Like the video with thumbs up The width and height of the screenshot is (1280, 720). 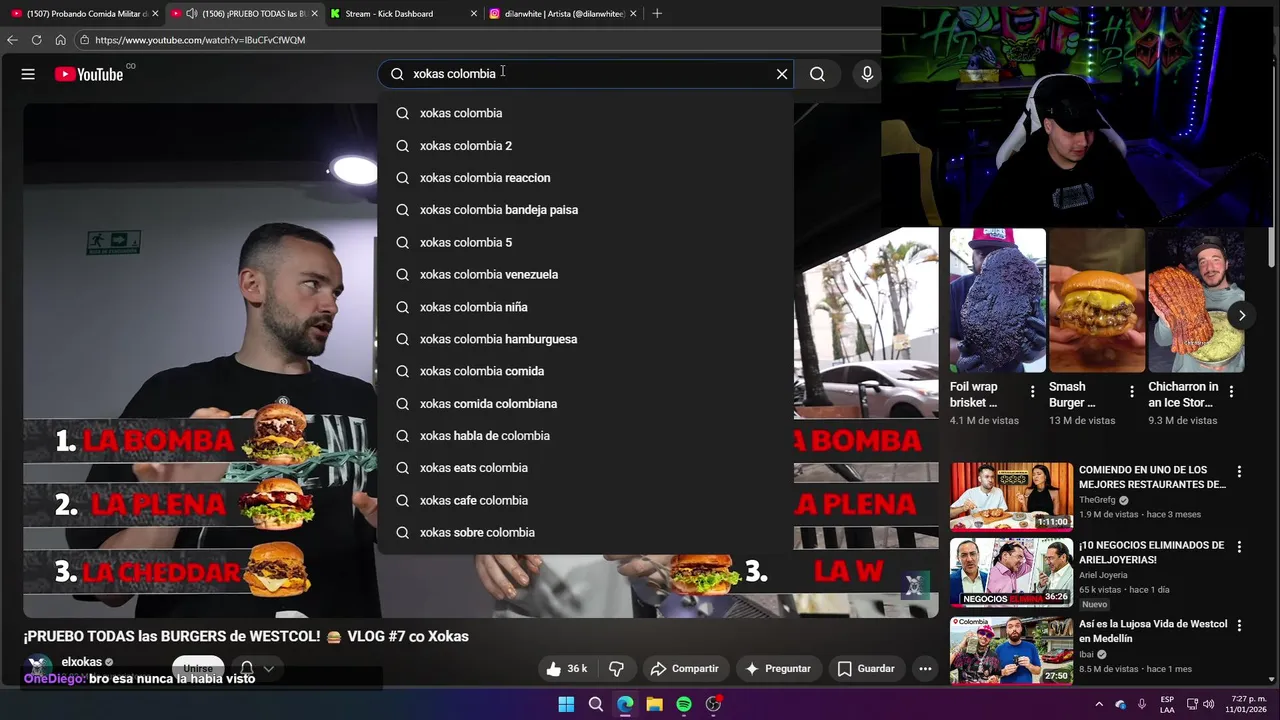click(x=565, y=668)
